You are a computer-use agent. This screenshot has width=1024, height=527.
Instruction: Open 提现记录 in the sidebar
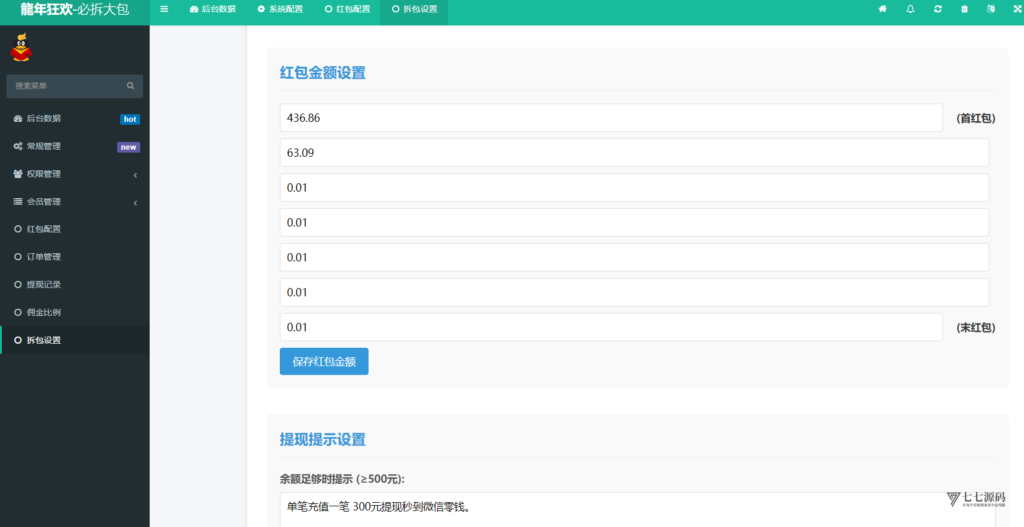coord(74,285)
